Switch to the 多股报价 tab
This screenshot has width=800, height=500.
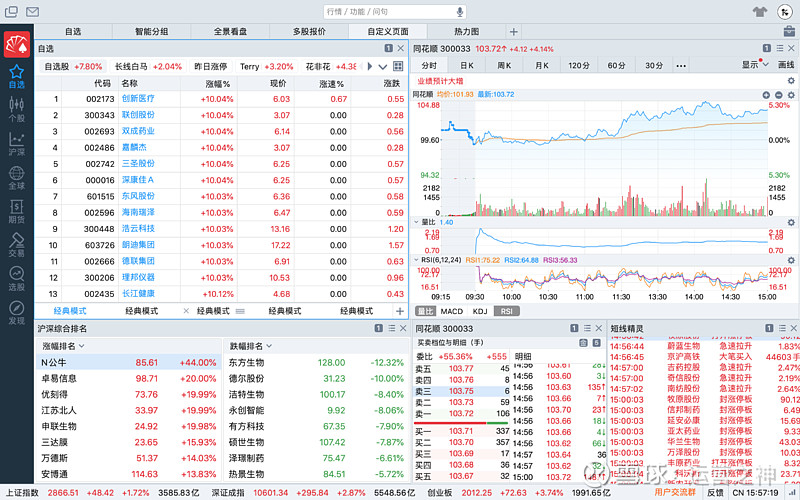click(x=309, y=32)
